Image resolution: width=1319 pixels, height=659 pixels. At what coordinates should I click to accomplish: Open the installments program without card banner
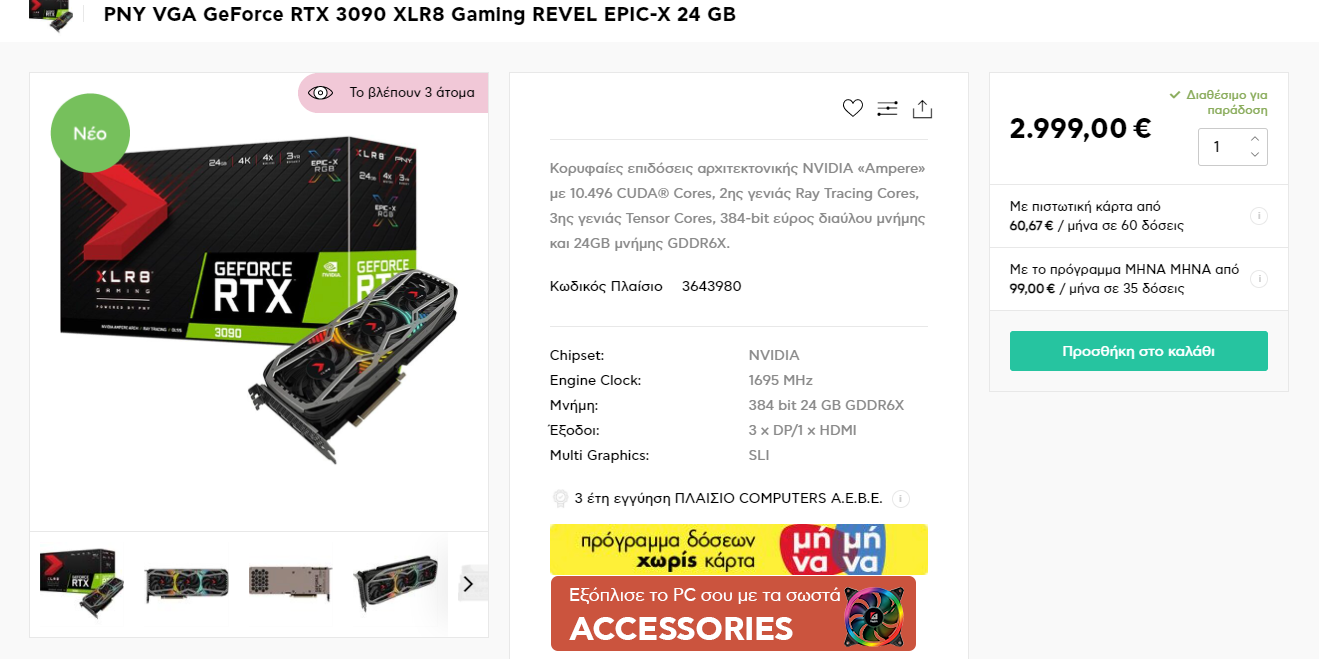click(738, 549)
